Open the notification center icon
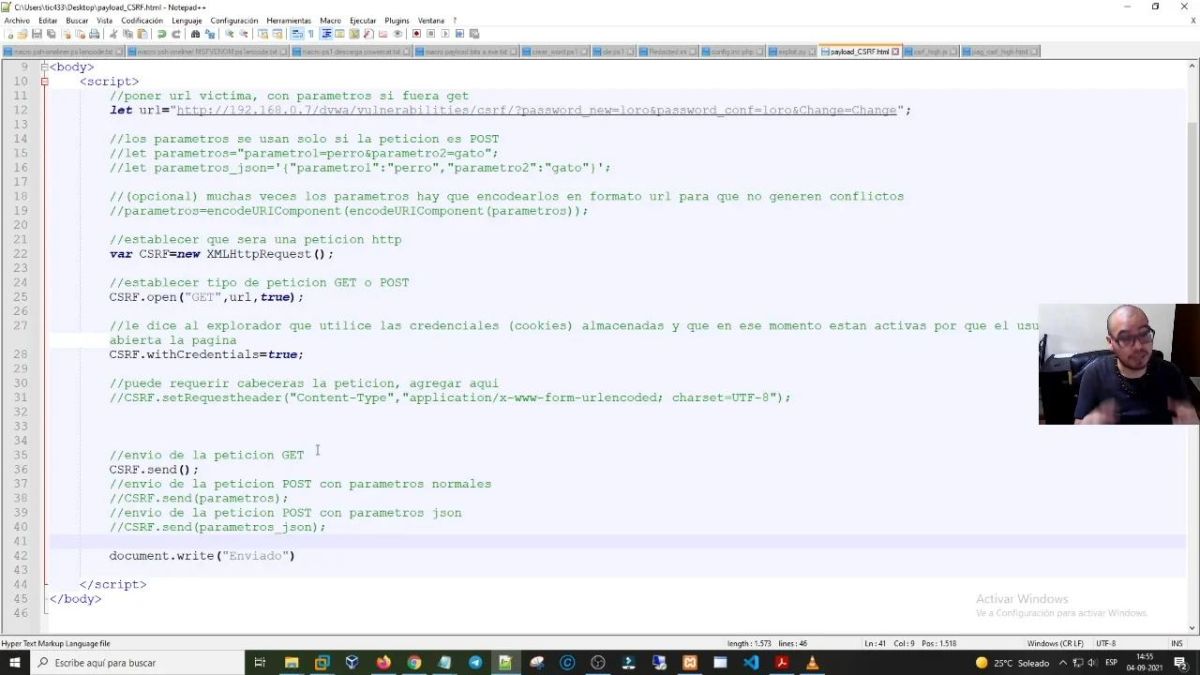Image resolution: width=1200 pixels, height=675 pixels. point(1178,662)
